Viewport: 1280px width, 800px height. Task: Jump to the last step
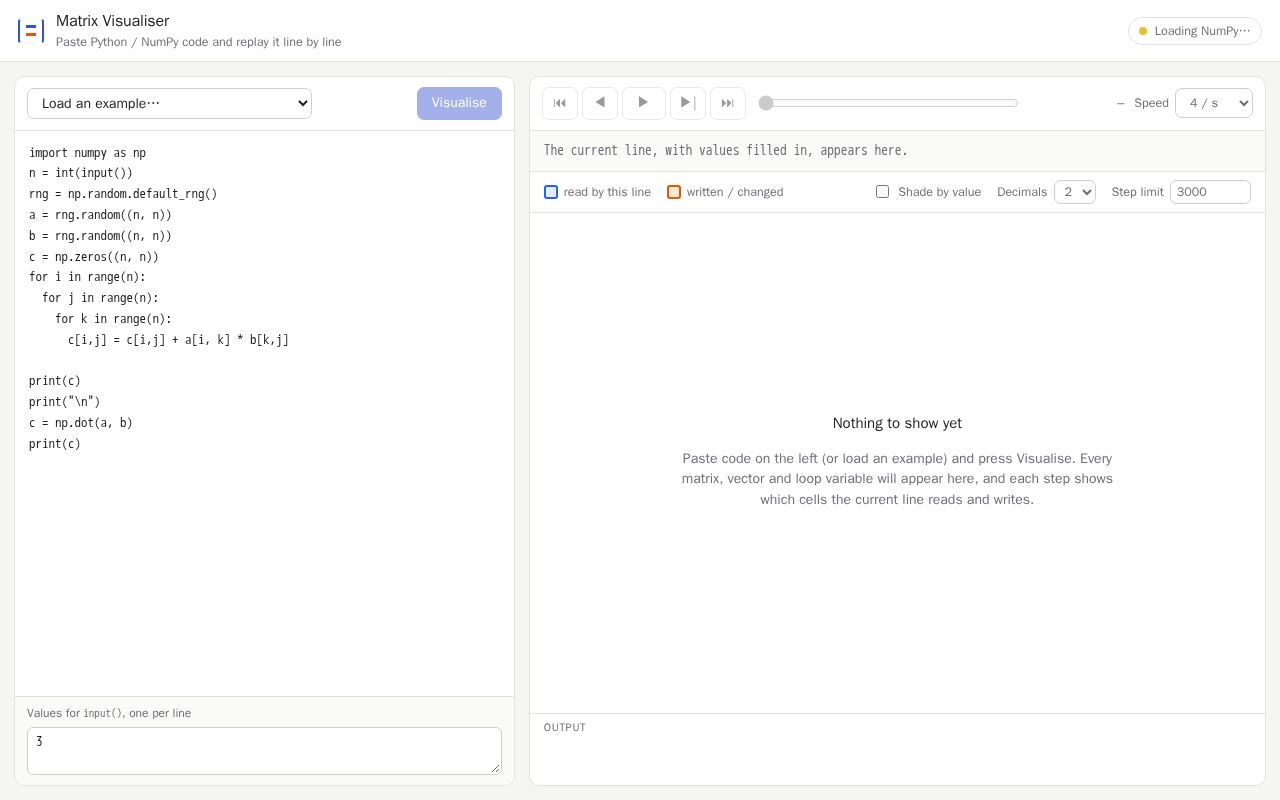[728, 103]
